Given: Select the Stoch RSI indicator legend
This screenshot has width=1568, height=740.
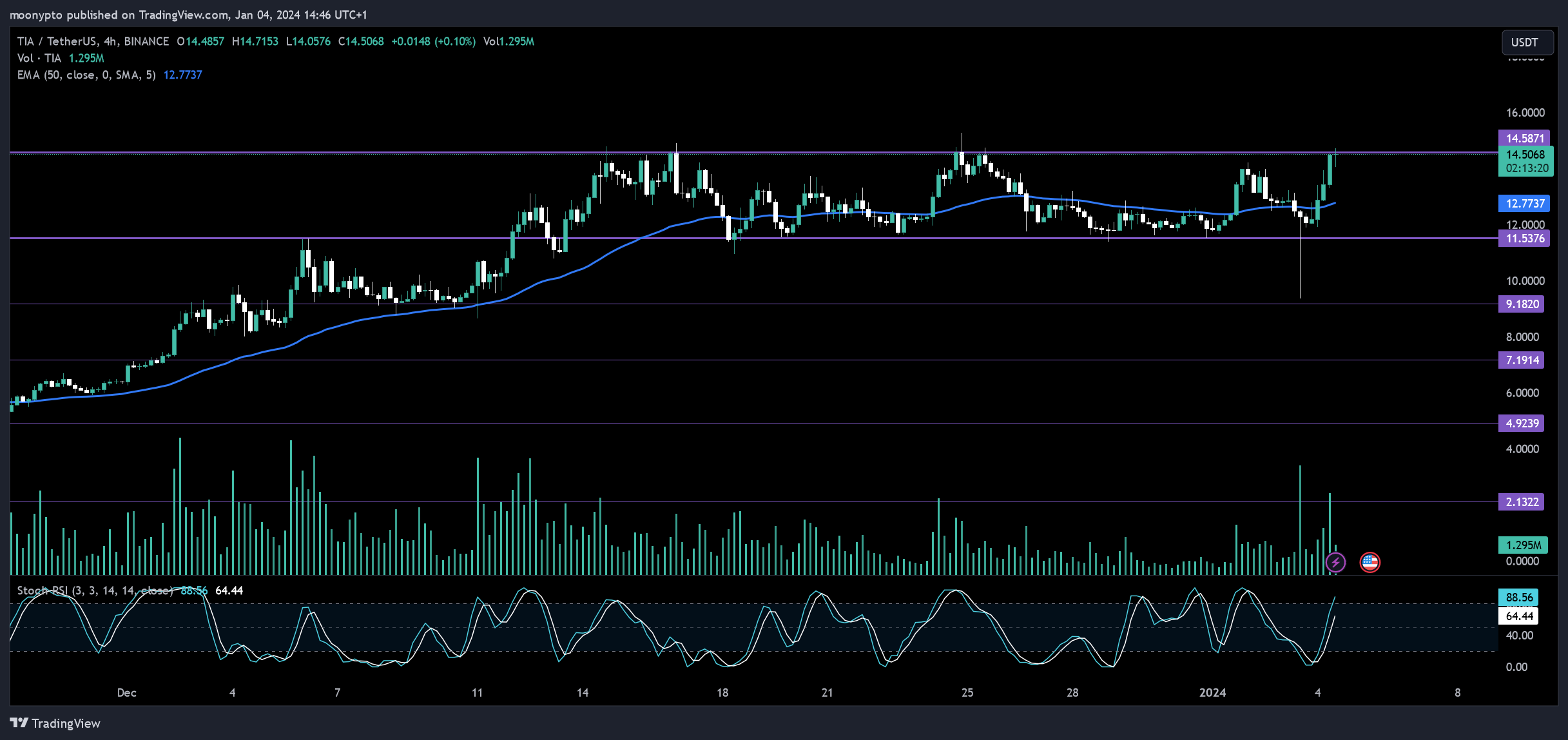Looking at the screenshot, I should (95, 590).
